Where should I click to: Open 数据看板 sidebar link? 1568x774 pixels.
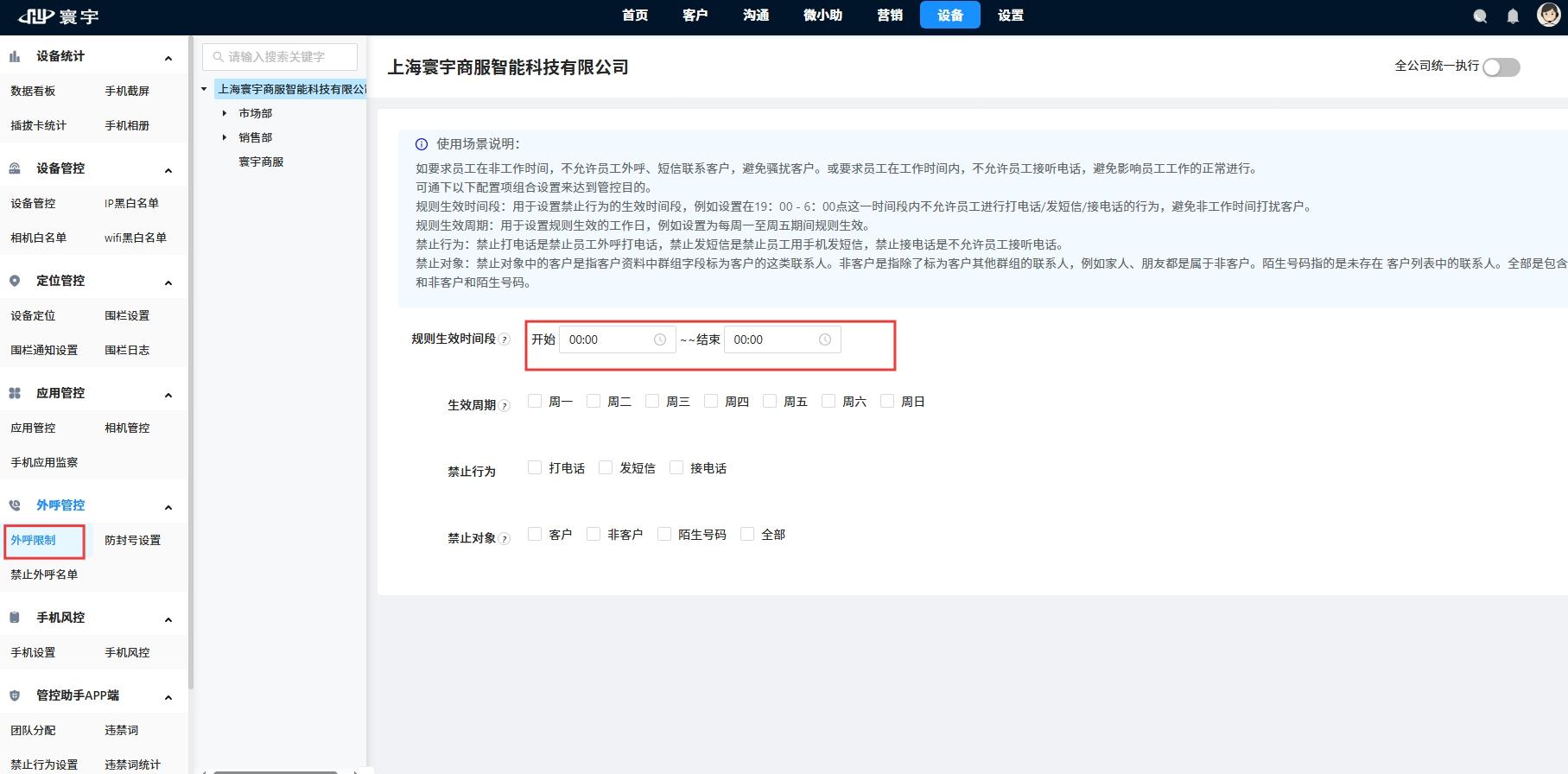coord(33,91)
